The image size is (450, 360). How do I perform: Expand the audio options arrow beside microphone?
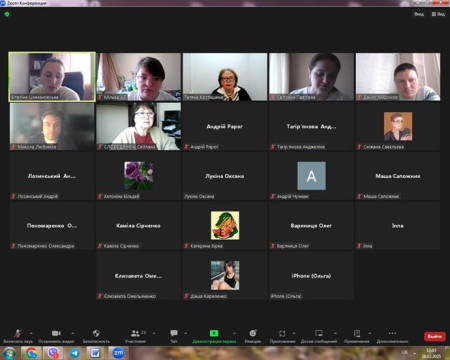pyautogui.click(x=31, y=333)
